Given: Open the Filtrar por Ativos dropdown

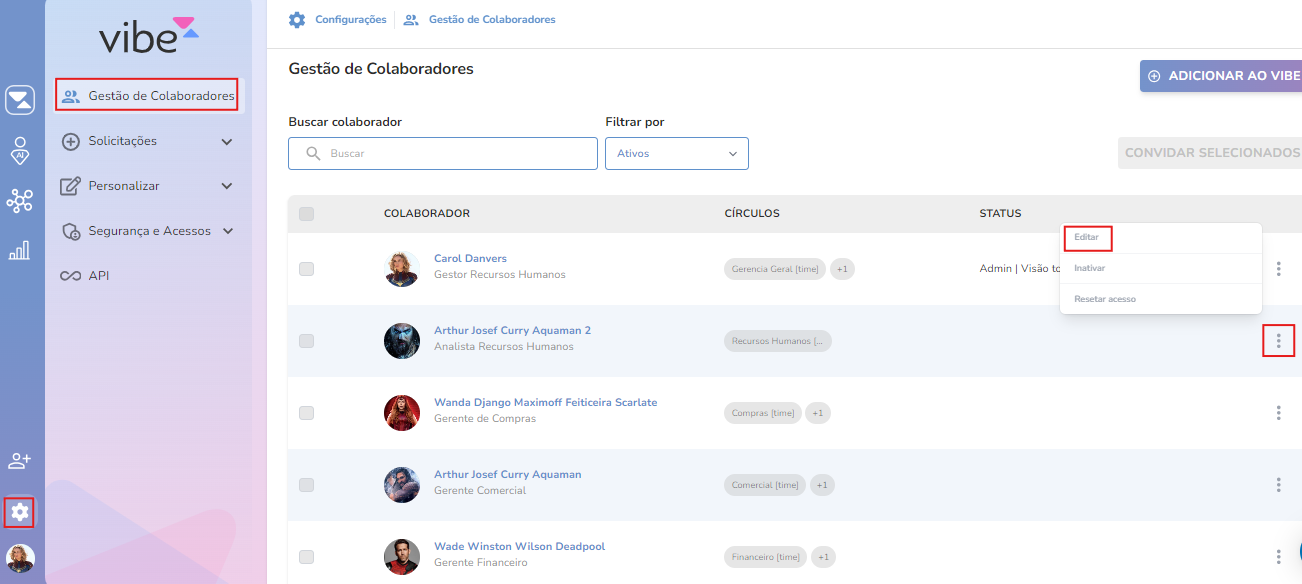Looking at the screenshot, I should pyautogui.click(x=677, y=154).
